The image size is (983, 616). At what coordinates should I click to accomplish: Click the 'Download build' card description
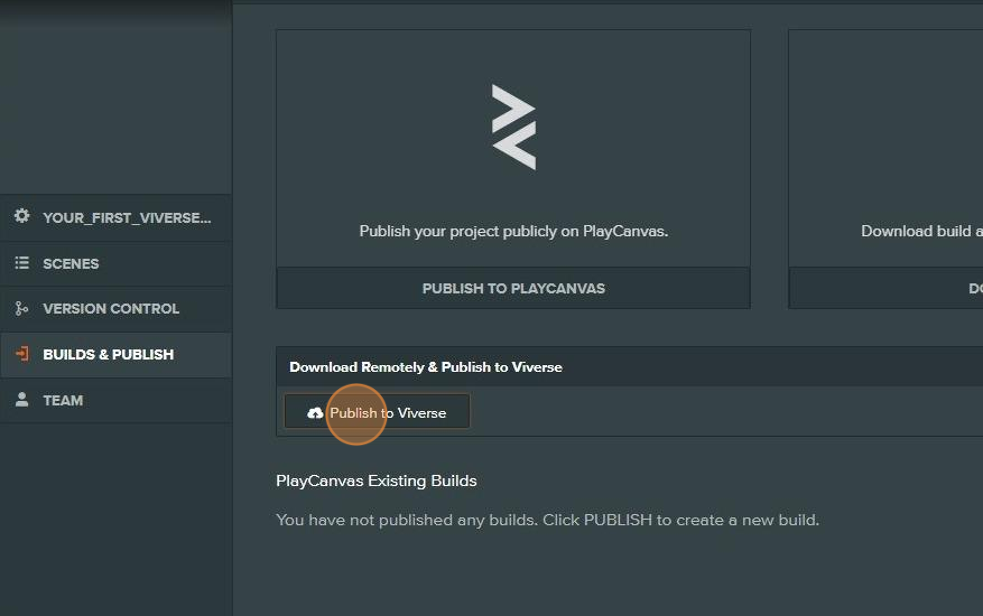[x=921, y=231]
